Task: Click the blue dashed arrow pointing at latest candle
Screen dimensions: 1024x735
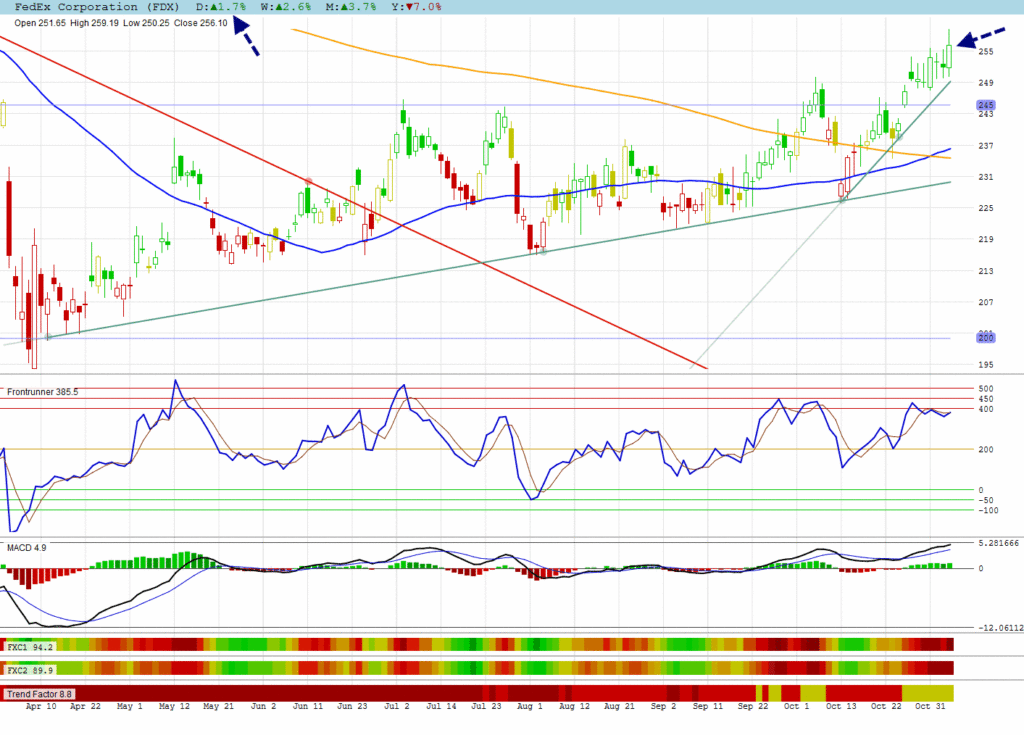Action: coord(980,36)
